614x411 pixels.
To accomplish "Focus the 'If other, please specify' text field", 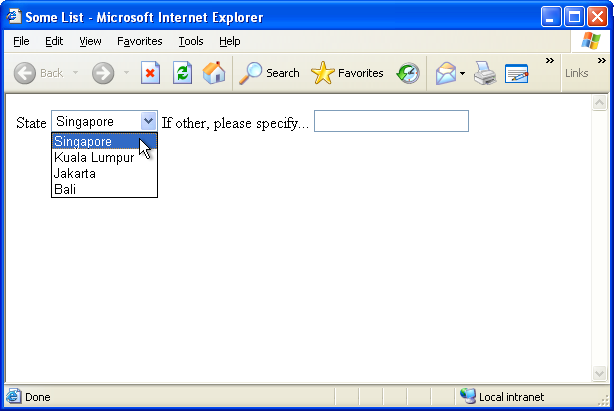I will (391, 121).
